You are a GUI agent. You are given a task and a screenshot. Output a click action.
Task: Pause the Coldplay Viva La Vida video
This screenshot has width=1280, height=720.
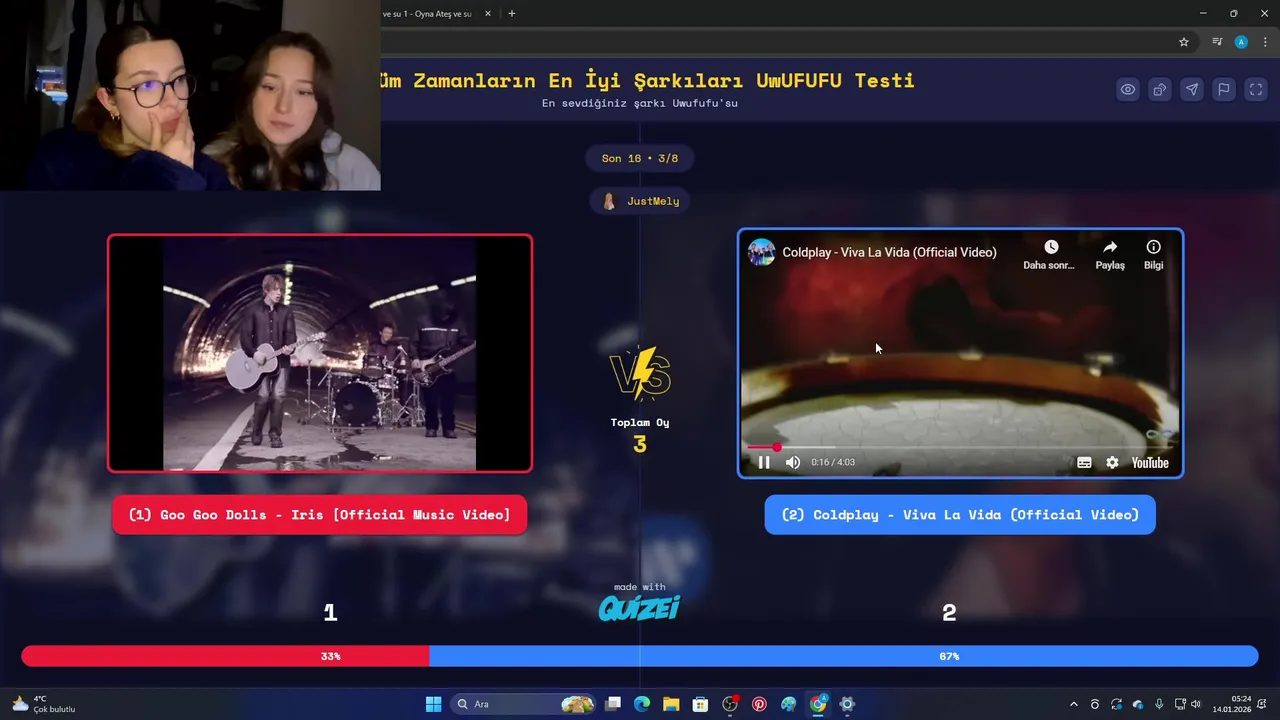coord(764,462)
